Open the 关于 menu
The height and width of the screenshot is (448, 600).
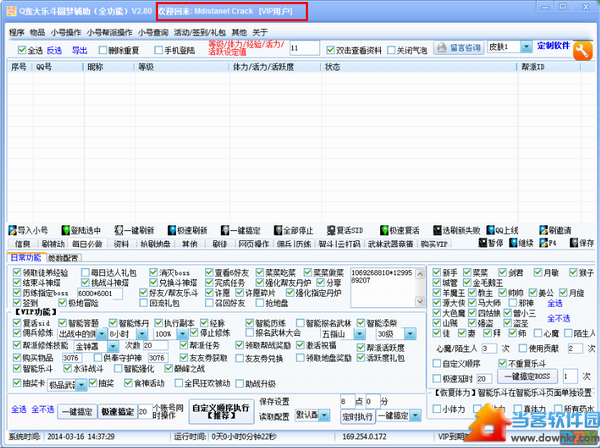click(x=260, y=33)
